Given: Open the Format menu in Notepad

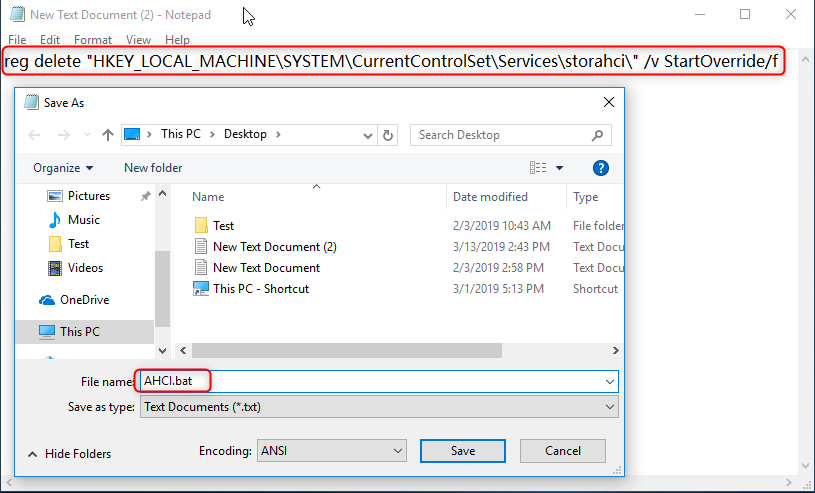Looking at the screenshot, I should 93,40.
